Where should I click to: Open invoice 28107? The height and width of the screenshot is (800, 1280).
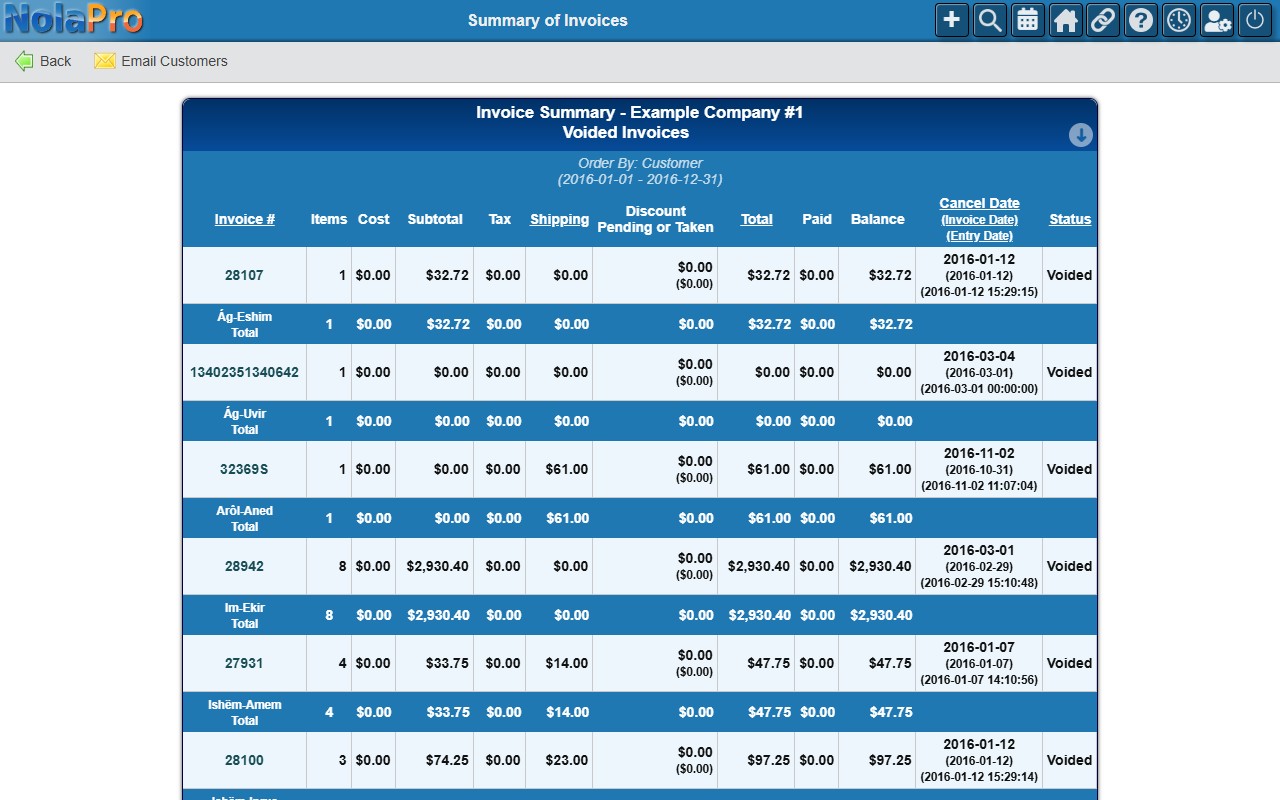(244, 275)
